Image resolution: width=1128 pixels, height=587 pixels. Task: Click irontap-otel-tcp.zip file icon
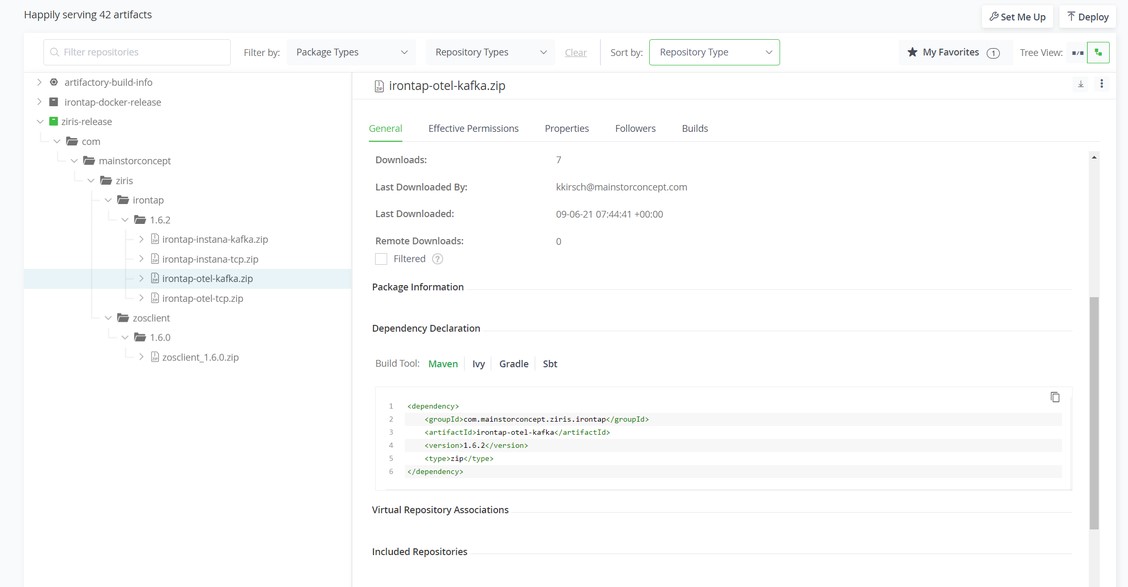coord(155,298)
